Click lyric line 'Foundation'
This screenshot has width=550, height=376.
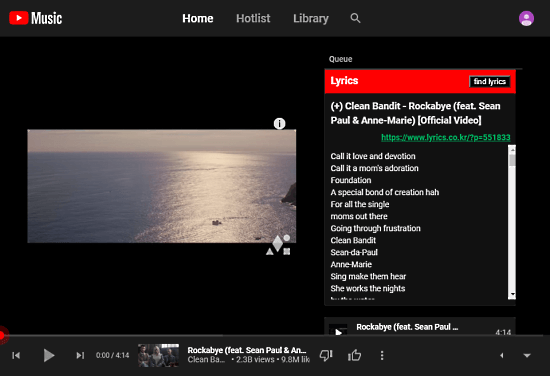(351, 180)
